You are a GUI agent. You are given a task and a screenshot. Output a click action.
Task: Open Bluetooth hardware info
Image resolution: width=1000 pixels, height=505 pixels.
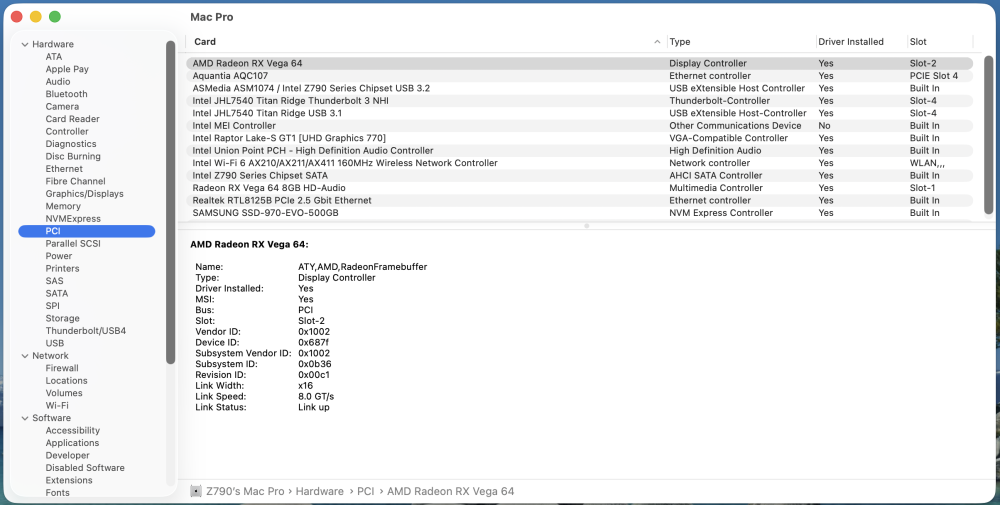66,94
